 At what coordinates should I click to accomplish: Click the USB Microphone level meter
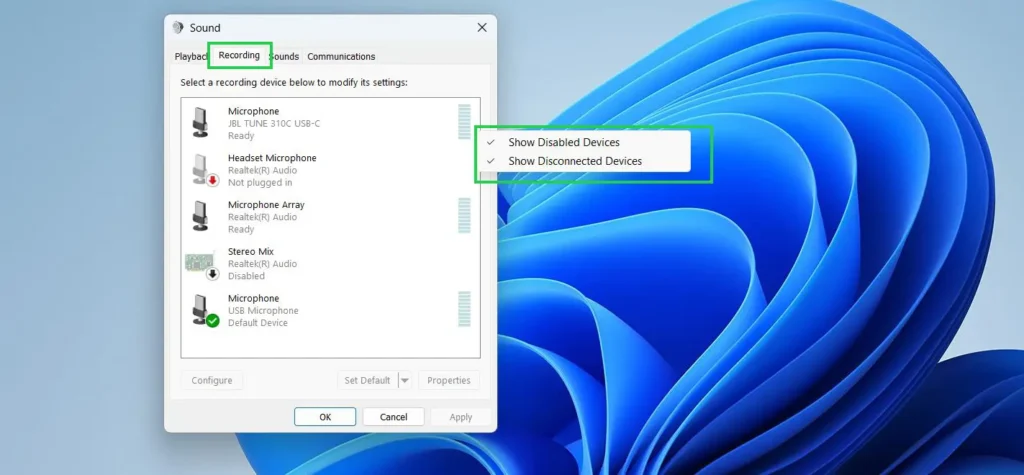tap(464, 309)
